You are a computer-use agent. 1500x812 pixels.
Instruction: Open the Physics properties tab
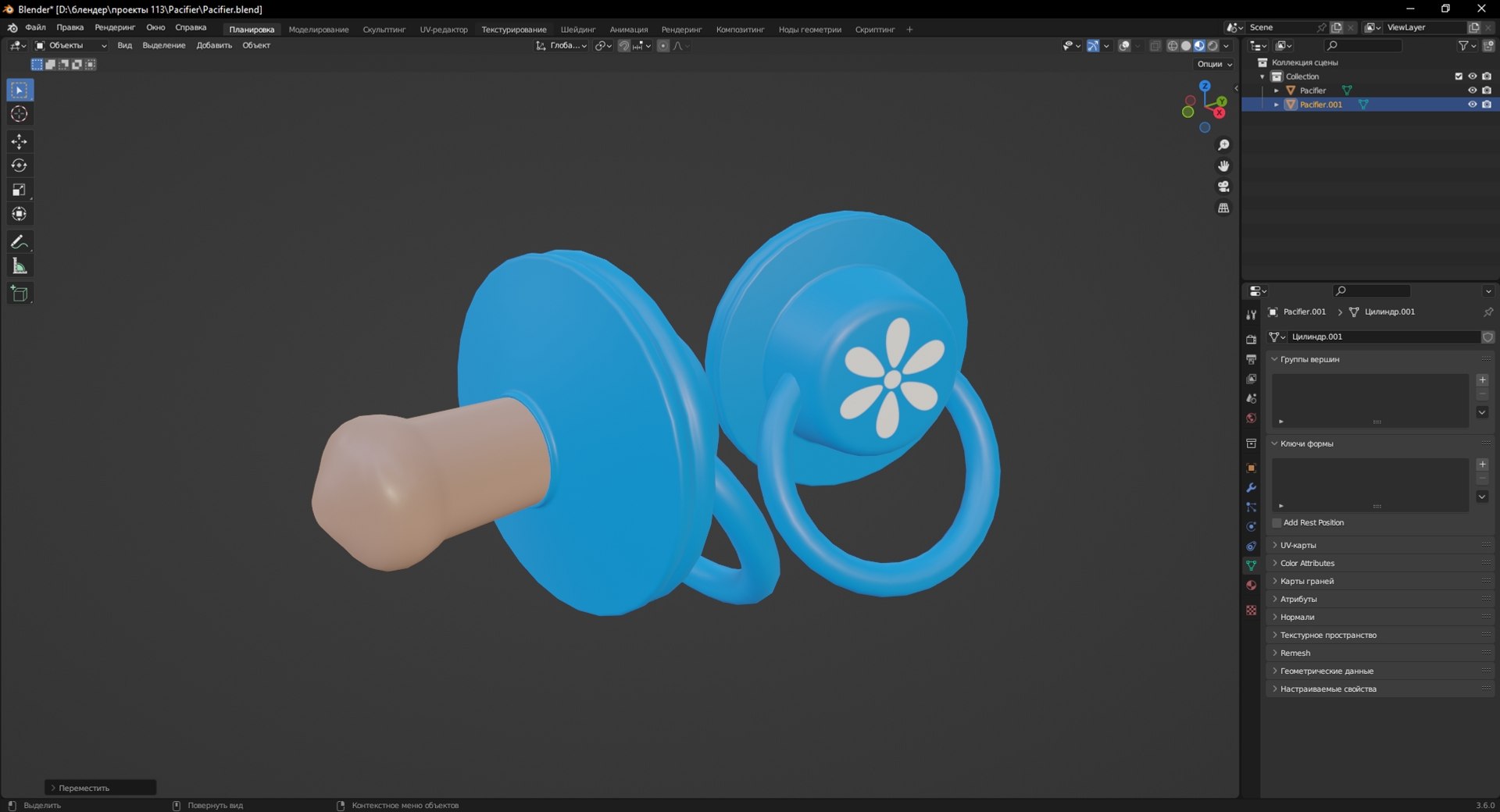coord(1251,526)
